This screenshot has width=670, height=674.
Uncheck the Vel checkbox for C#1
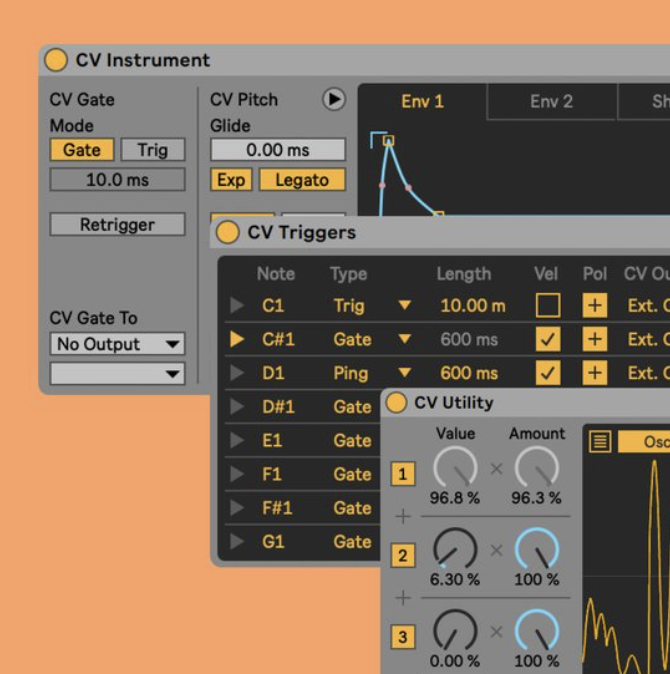pos(548,340)
